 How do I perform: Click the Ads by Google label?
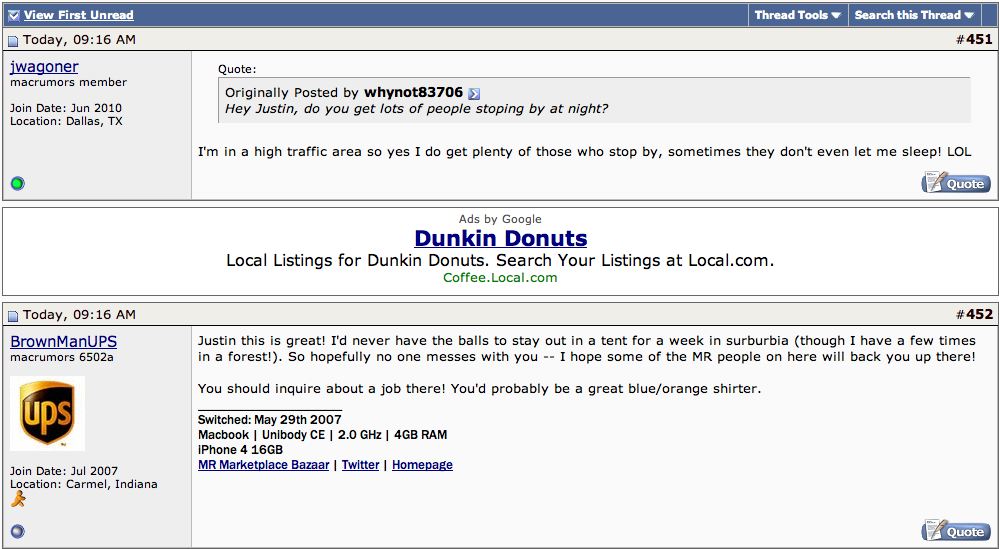(500, 219)
